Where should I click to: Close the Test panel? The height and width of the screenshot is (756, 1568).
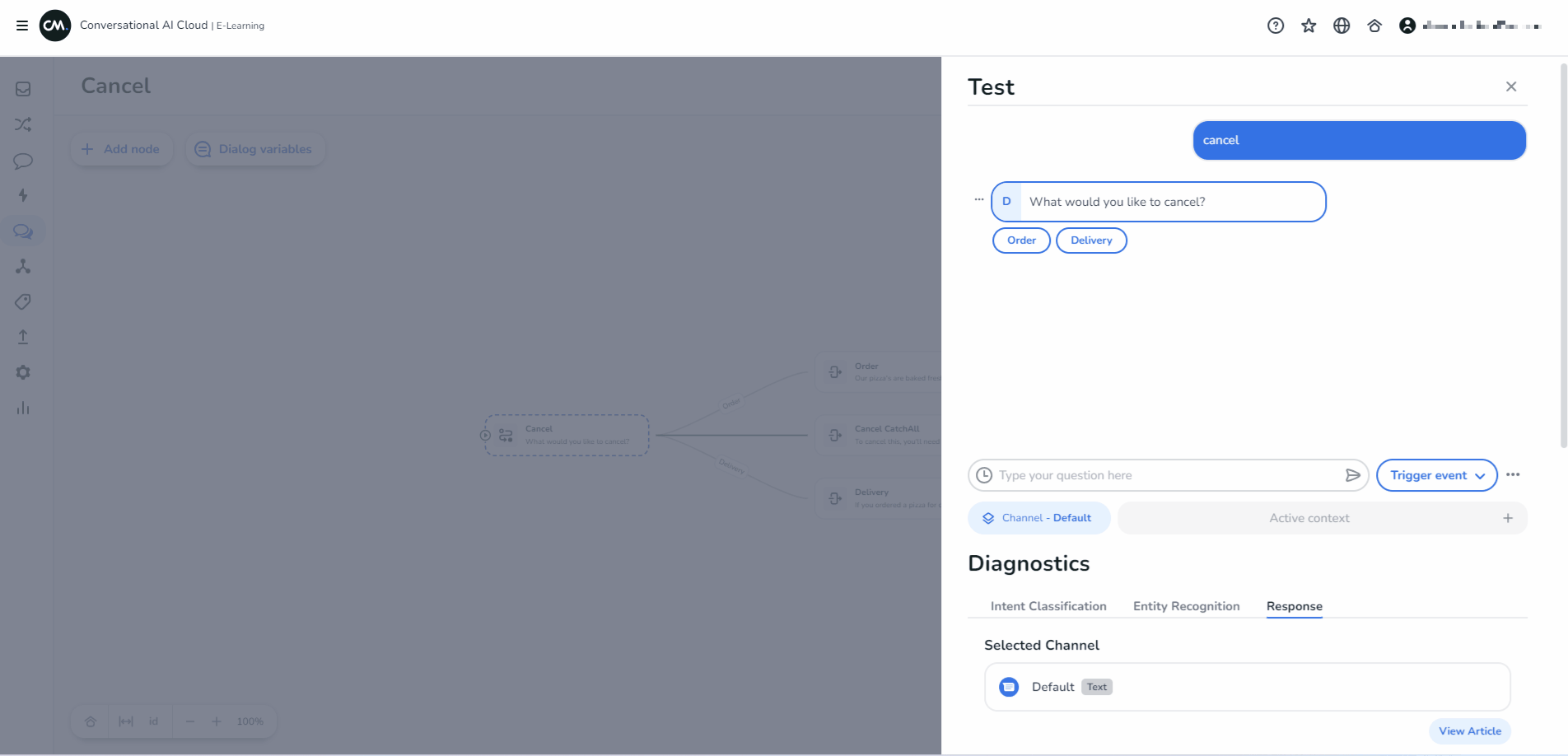tap(1511, 86)
